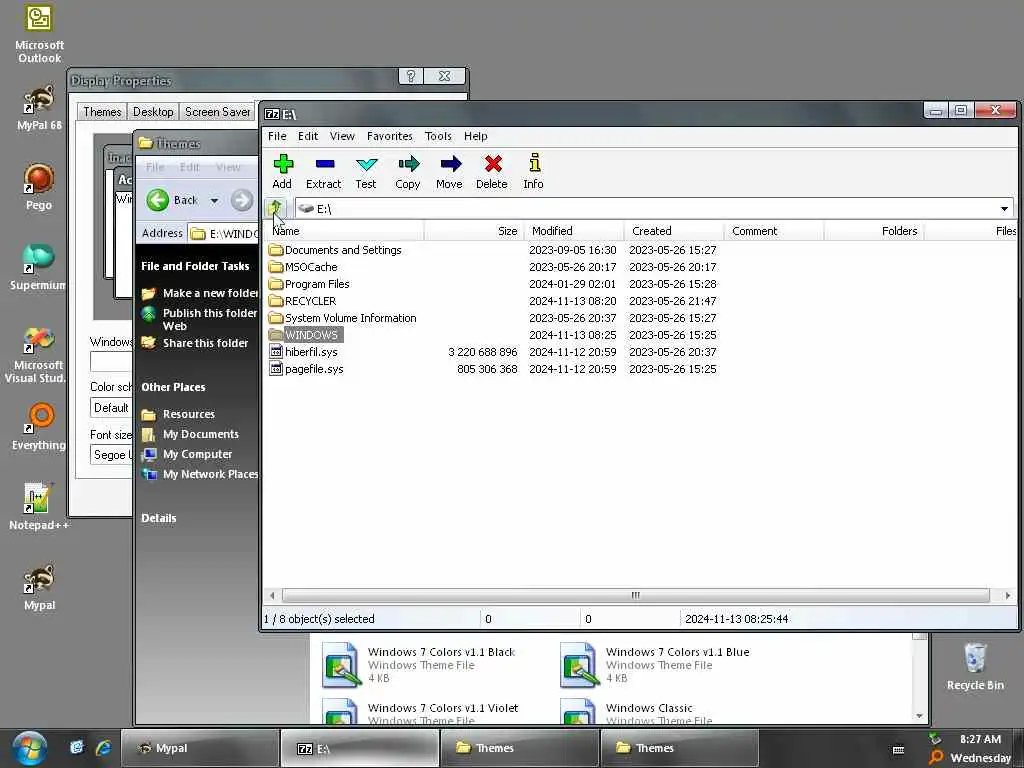Go up one folder level in 7-Zip
Screen dimensions: 1024x768
[x=276, y=208]
